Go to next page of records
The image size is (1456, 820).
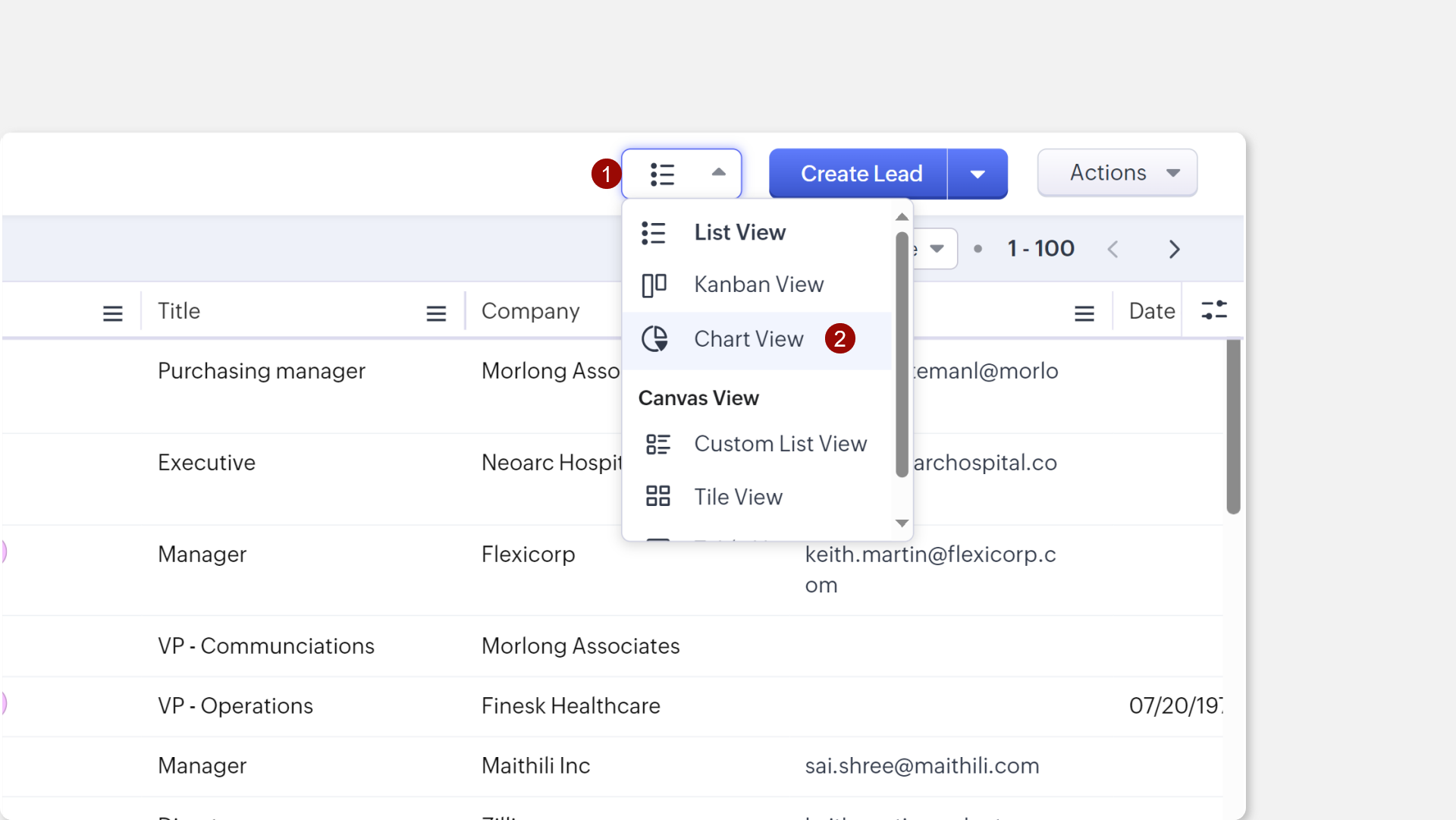[1174, 250]
